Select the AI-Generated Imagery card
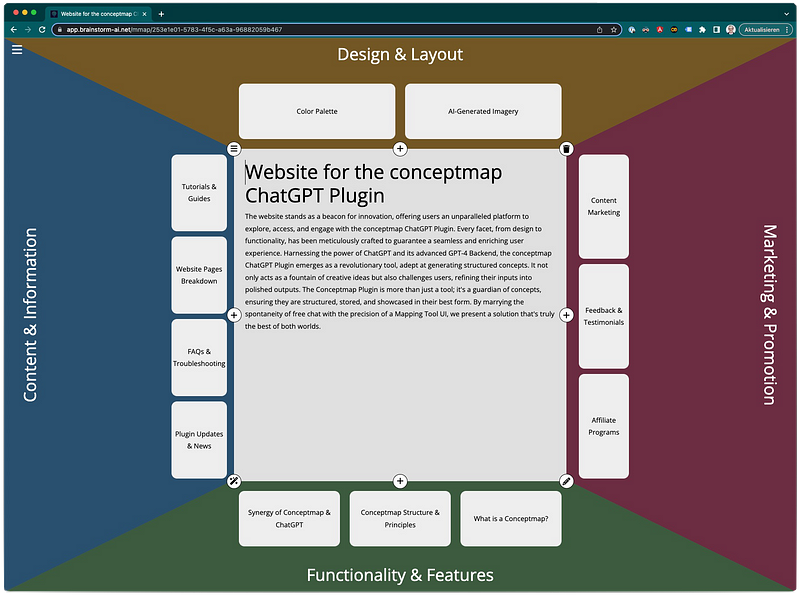Viewport: 800px width, 595px height. point(483,111)
